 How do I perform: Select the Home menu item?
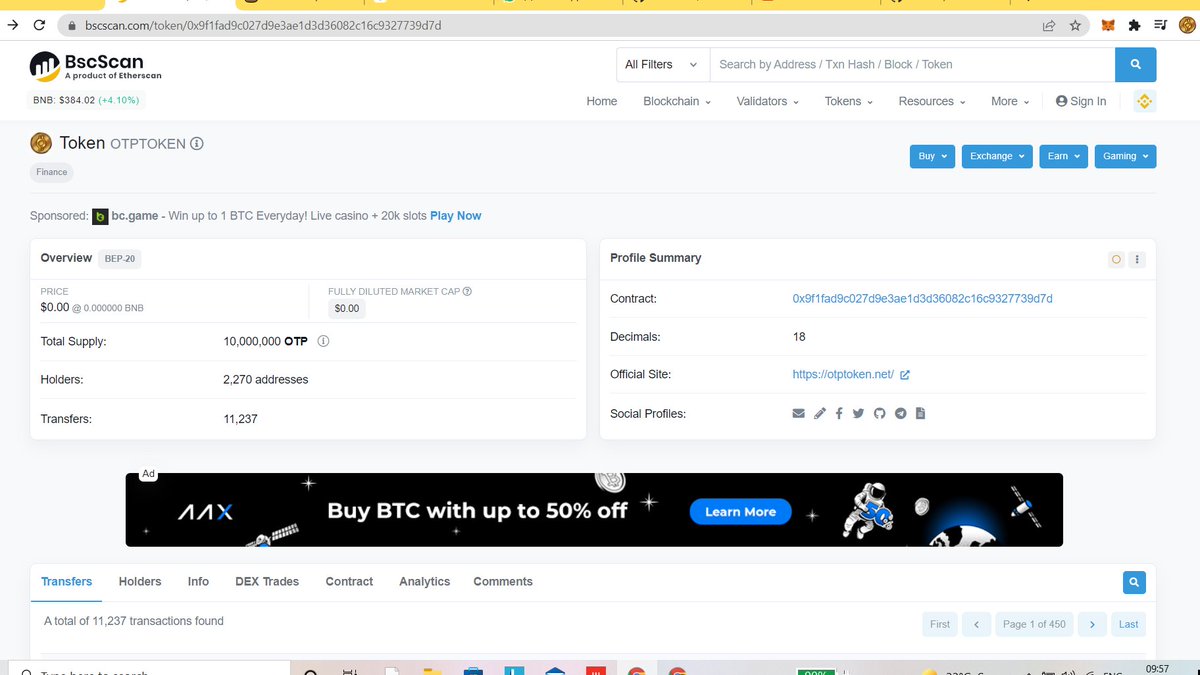pyautogui.click(x=601, y=101)
